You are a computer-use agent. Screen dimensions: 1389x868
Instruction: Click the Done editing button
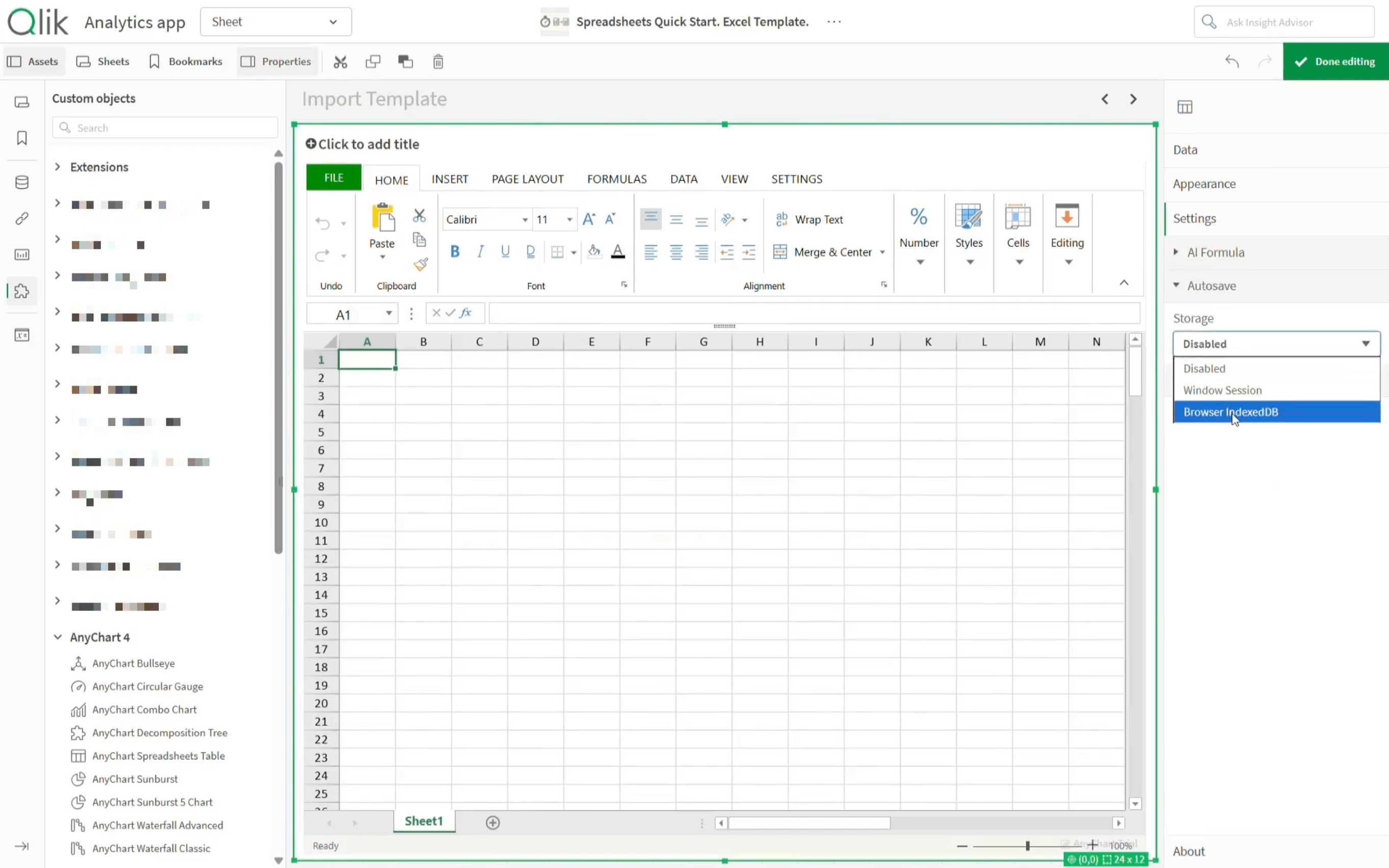coord(1335,61)
